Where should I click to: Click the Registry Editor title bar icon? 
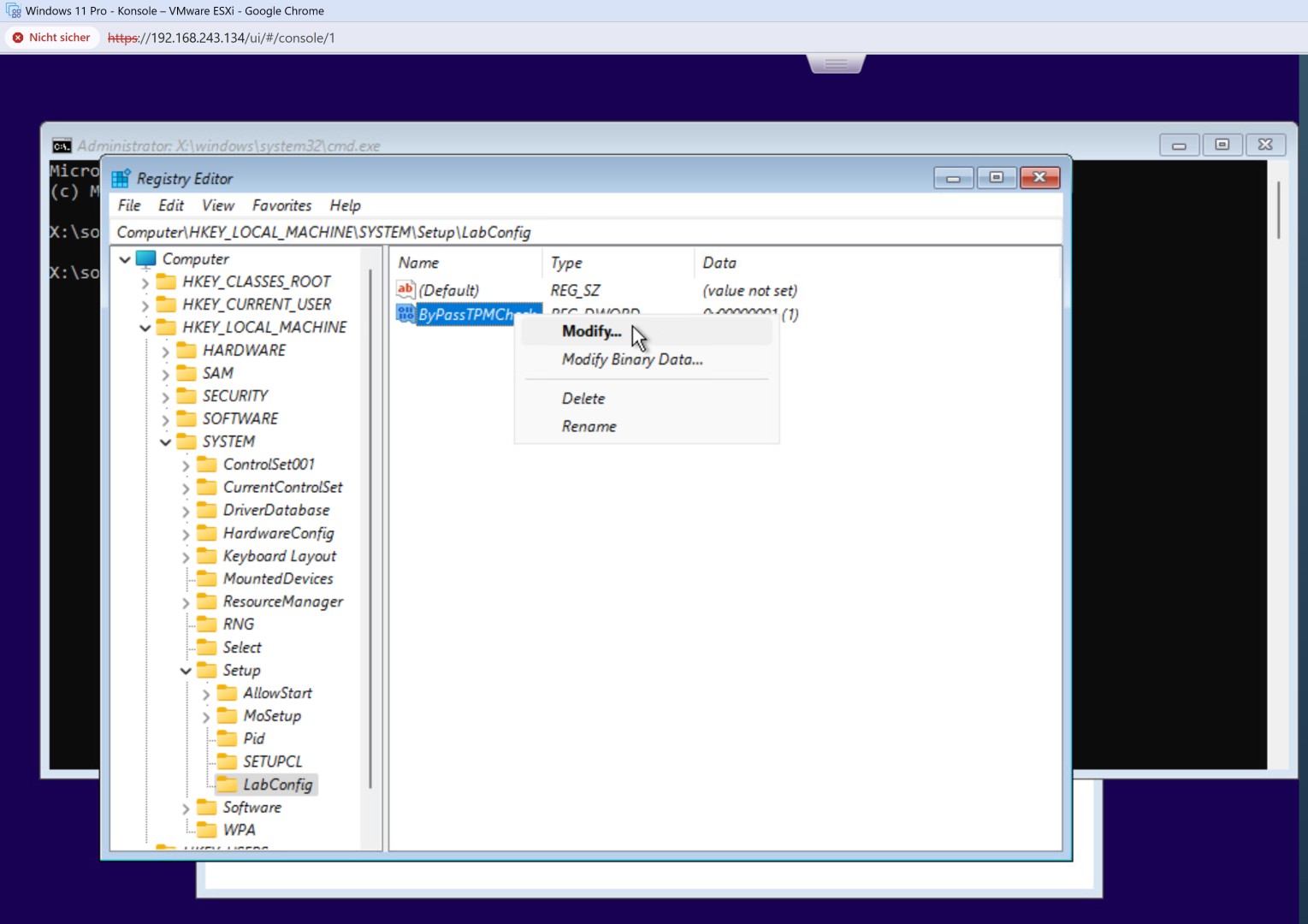121,178
